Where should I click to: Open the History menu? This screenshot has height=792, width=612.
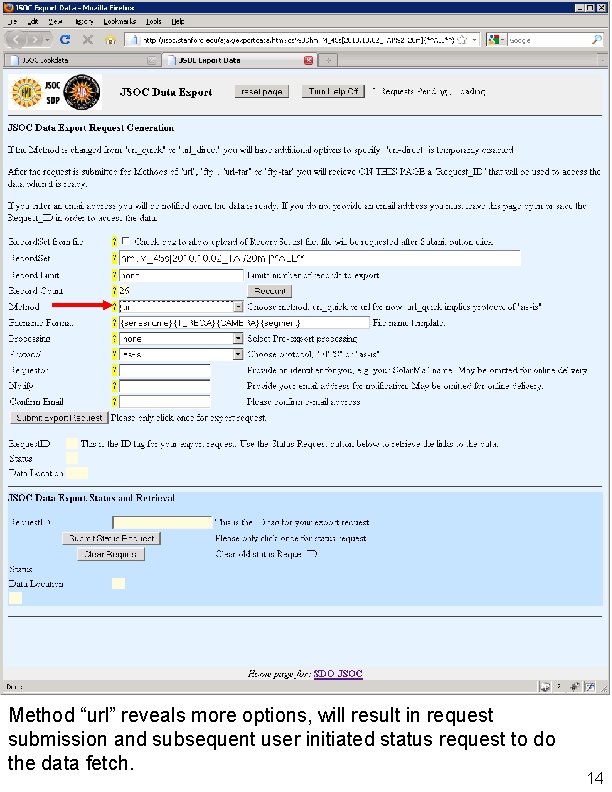[84, 22]
